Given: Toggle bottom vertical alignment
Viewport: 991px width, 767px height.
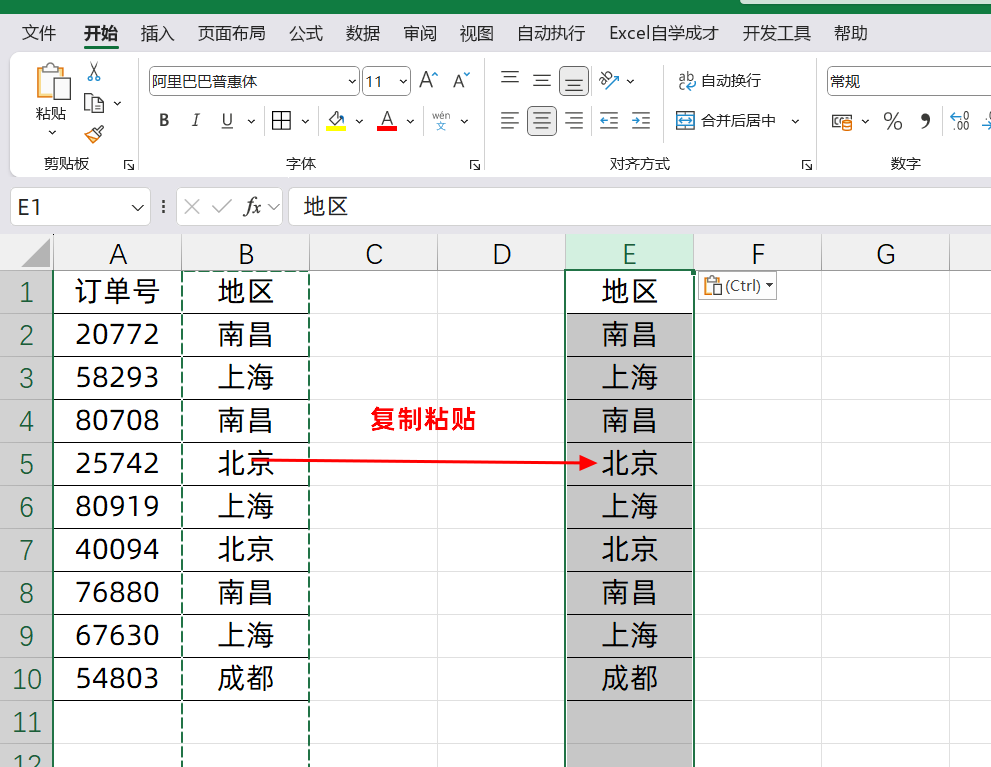Looking at the screenshot, I should point(574,81).
